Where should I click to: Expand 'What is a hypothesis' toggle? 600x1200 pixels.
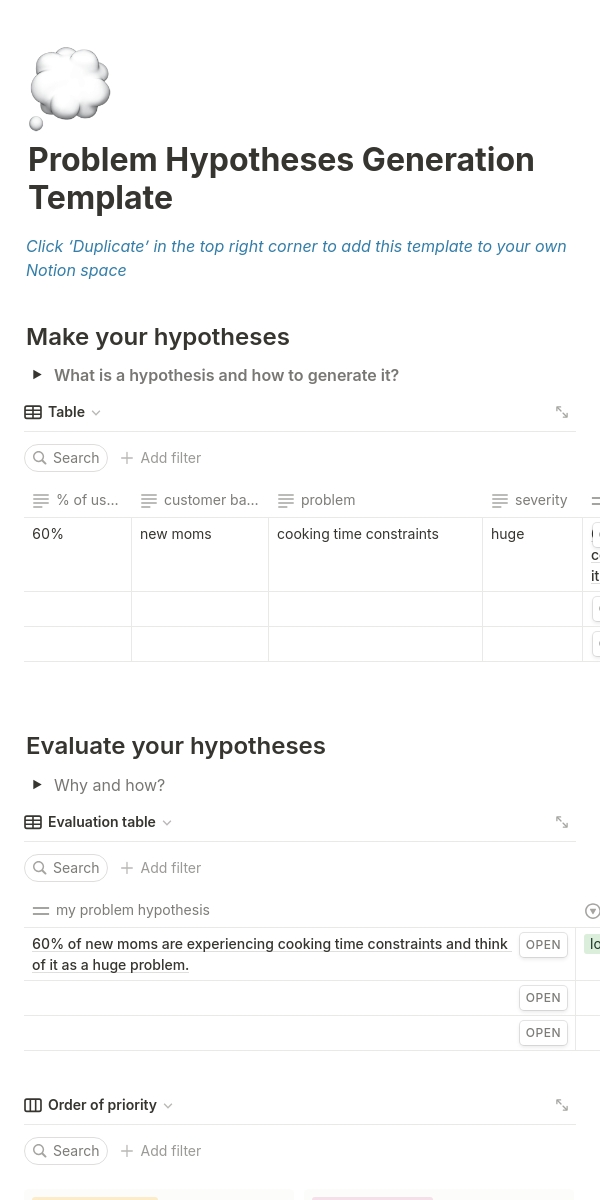coord(37,375)
